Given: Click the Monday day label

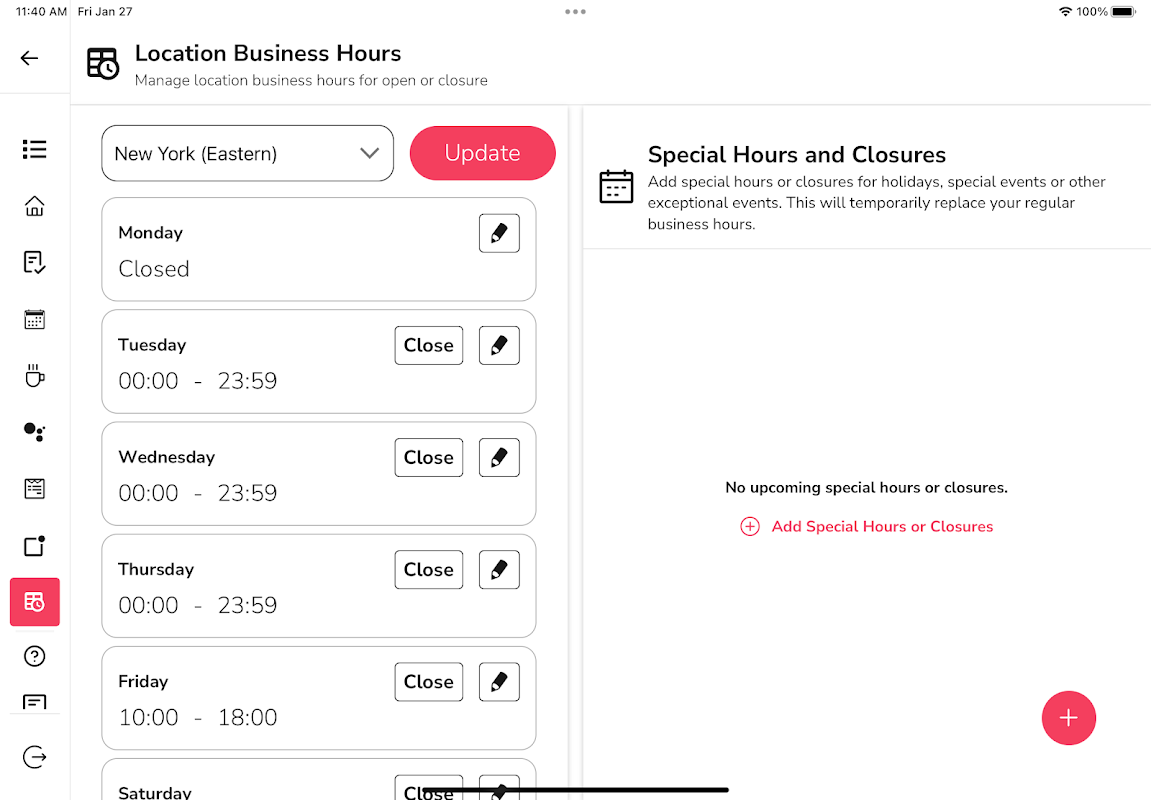Looking at the screenshot, I should [150, 233].
